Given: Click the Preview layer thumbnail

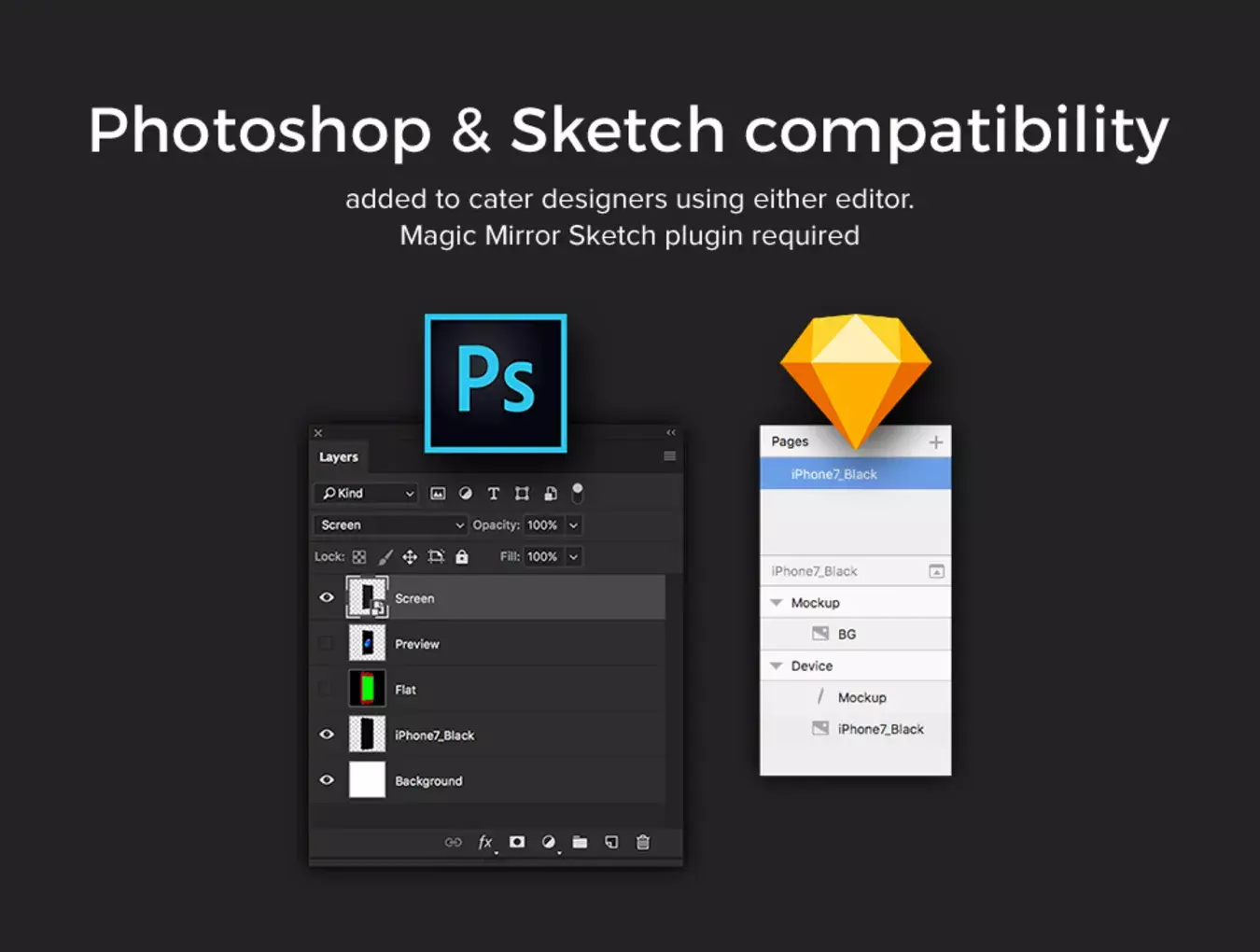Looking at the screenshot, I should [x=367, y=643].
